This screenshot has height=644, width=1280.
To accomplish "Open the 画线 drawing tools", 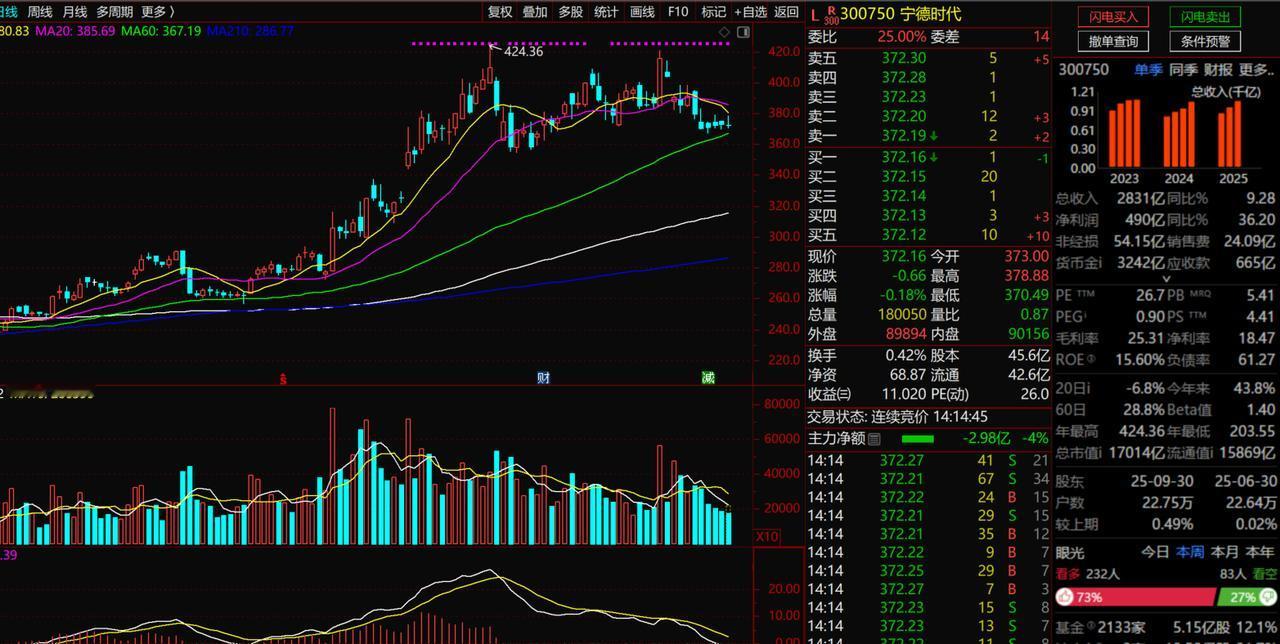I will click(642, 12).
